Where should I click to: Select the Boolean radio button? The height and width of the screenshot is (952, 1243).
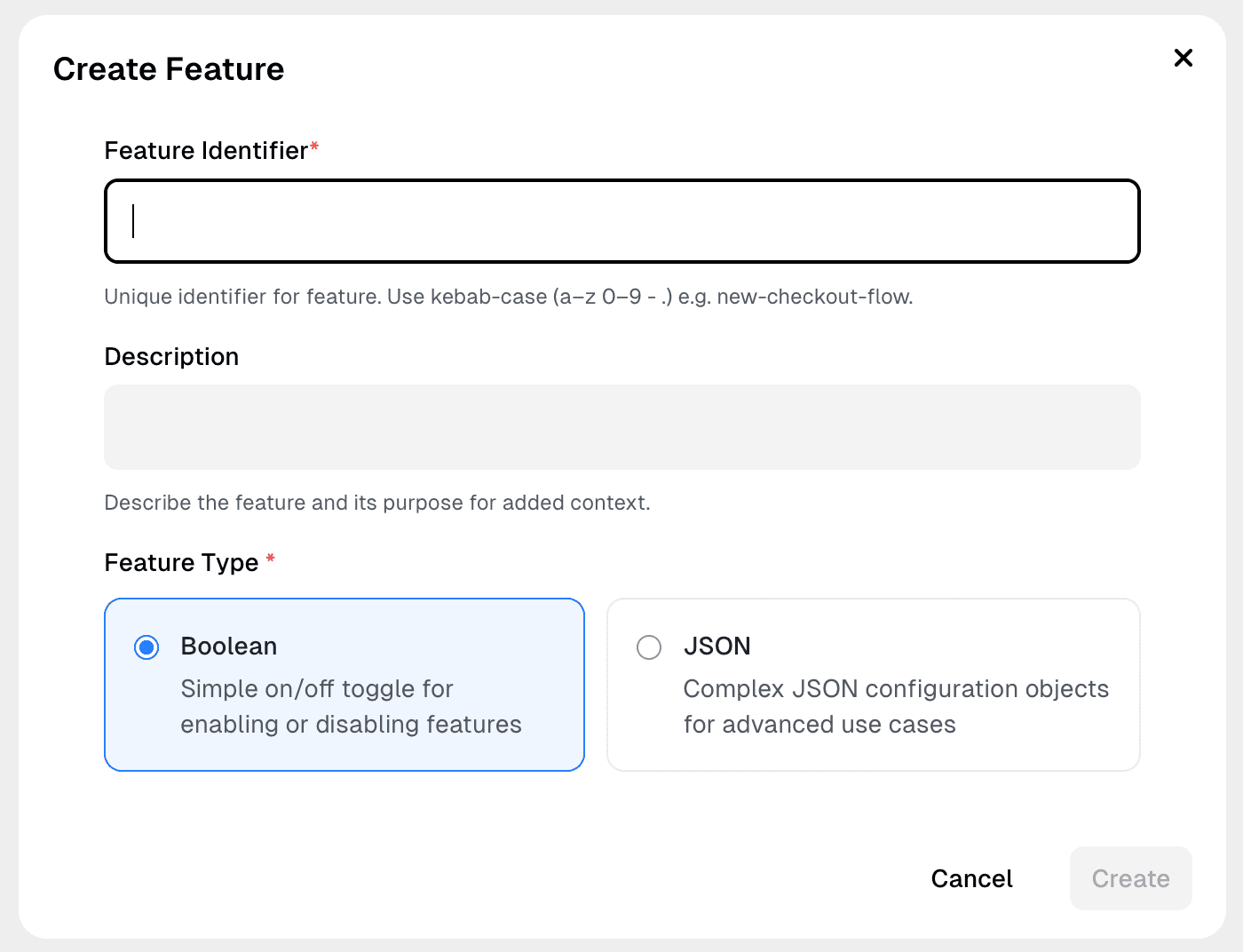[x=146, y=647]
